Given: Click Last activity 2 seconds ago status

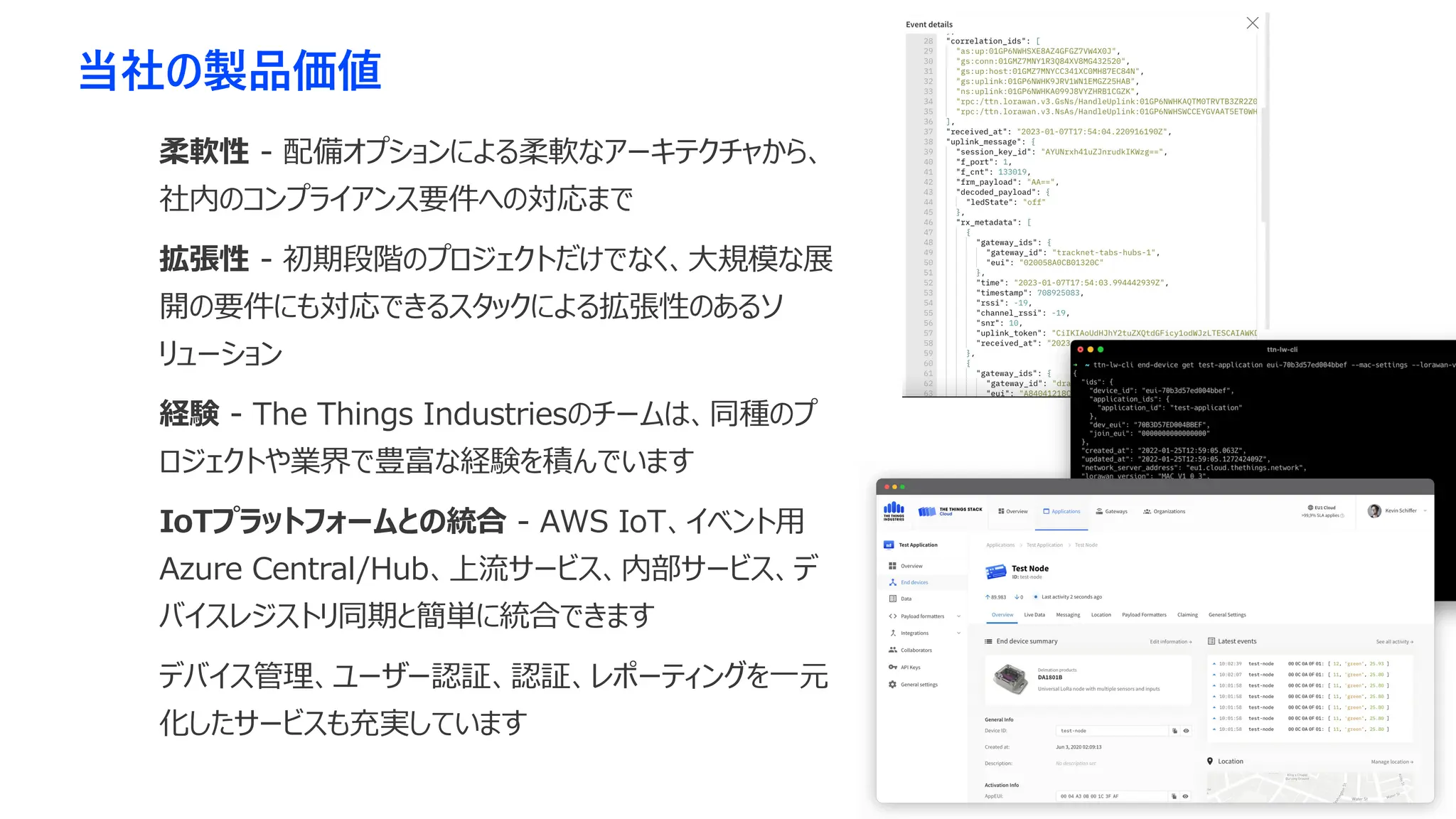Looking at the screenshot, I should 1067,597.
